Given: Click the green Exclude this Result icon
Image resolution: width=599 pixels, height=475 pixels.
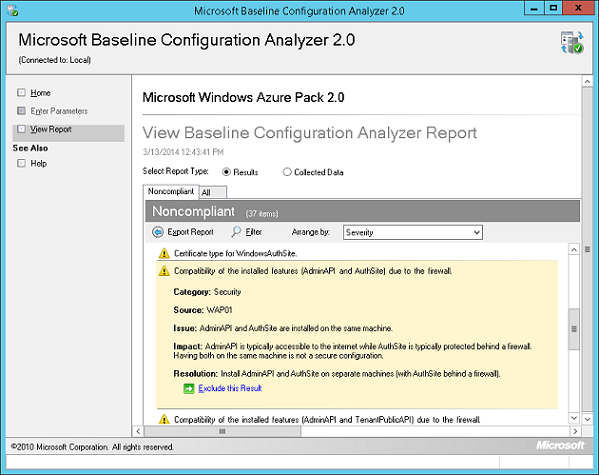Looking at the screenshot, I should click(x=189, y=389).
